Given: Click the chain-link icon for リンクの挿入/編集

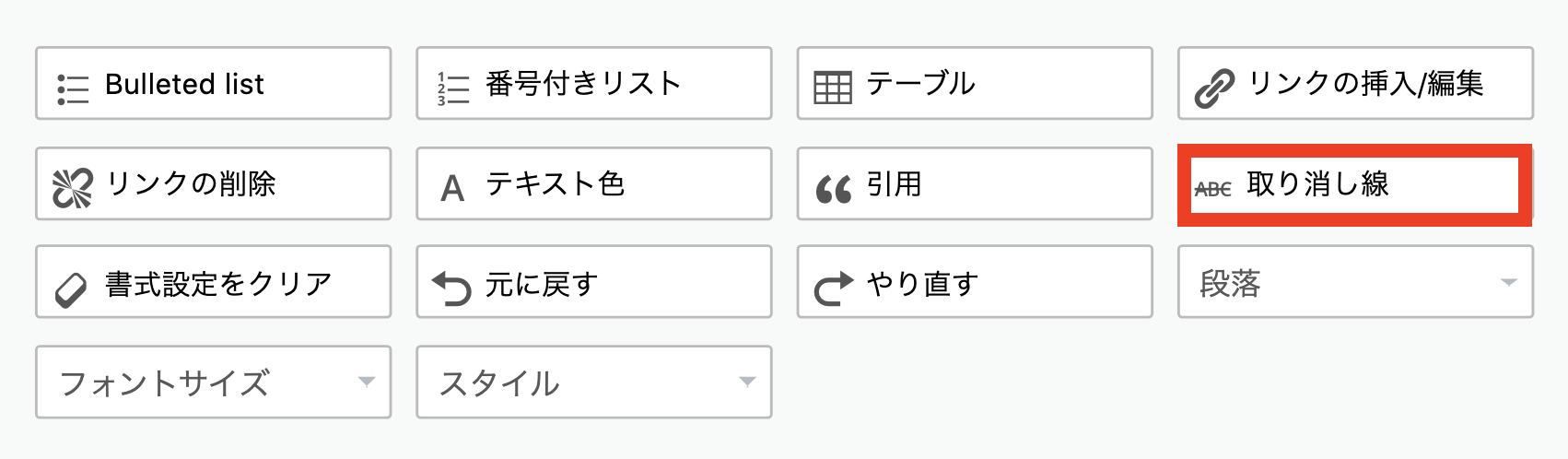Looking at the screenshot, I should 1214,89.
